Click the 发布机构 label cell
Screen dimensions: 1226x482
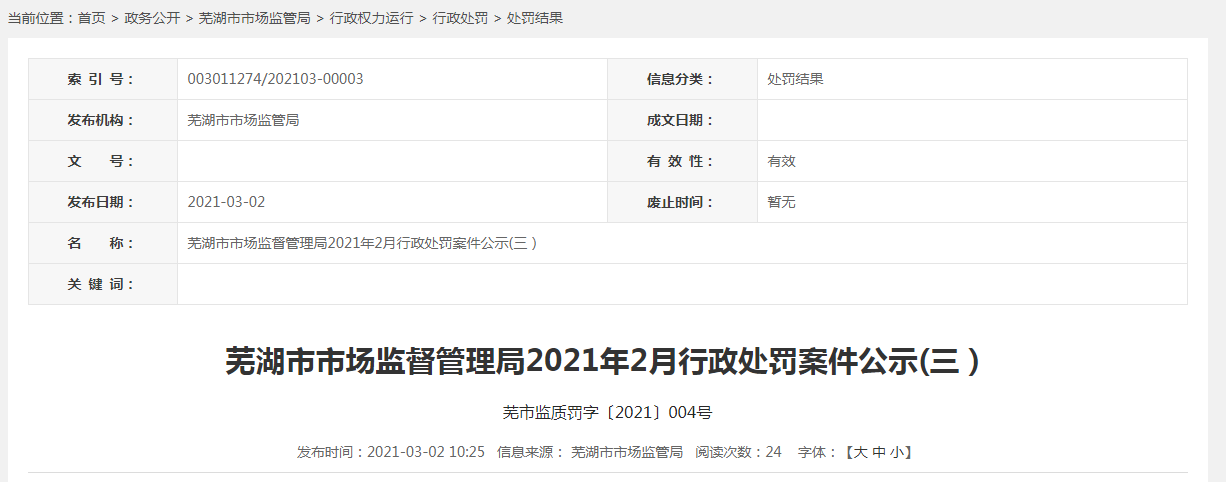pos(103,120)
